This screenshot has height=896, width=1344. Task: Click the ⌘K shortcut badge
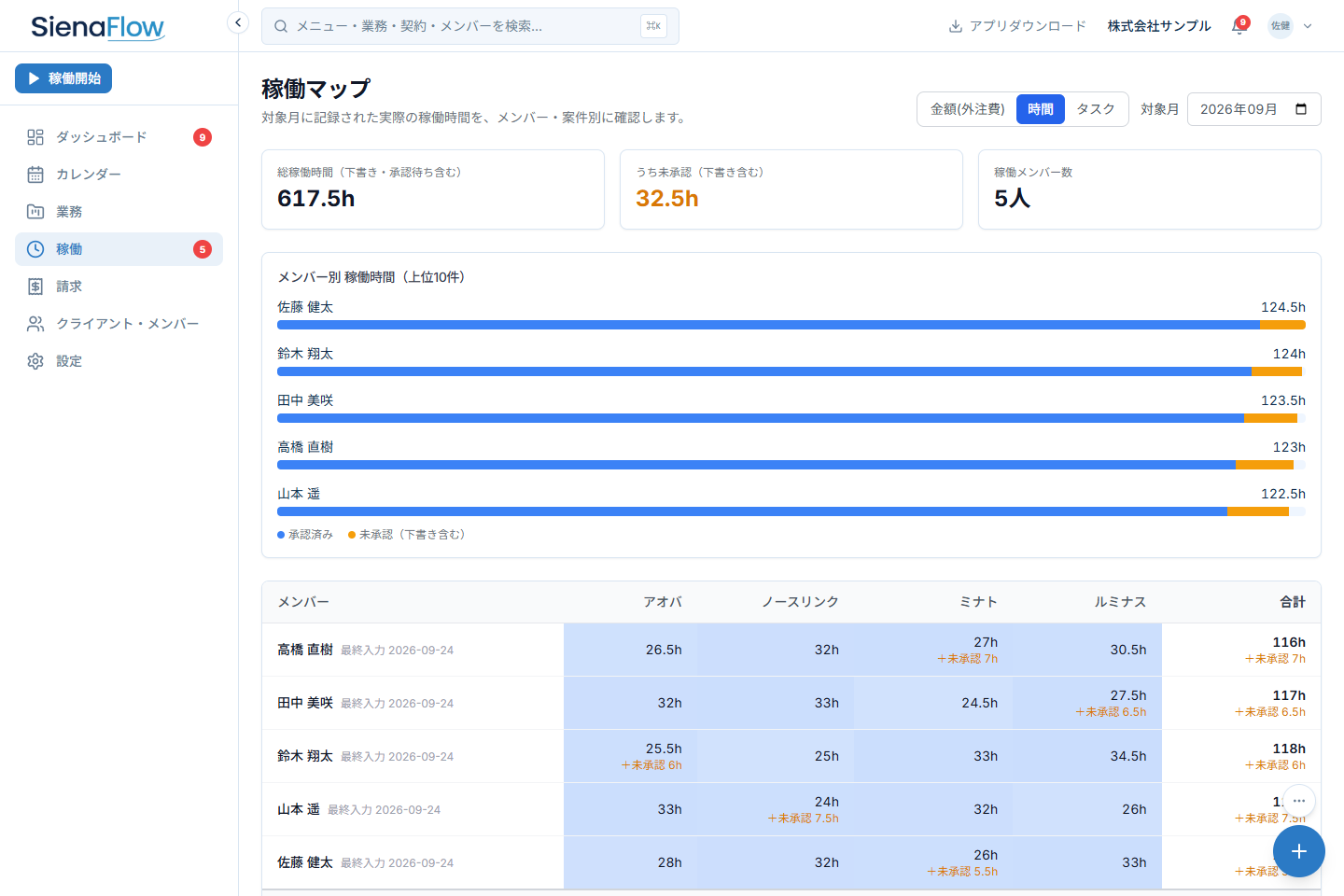pos(653,26)
